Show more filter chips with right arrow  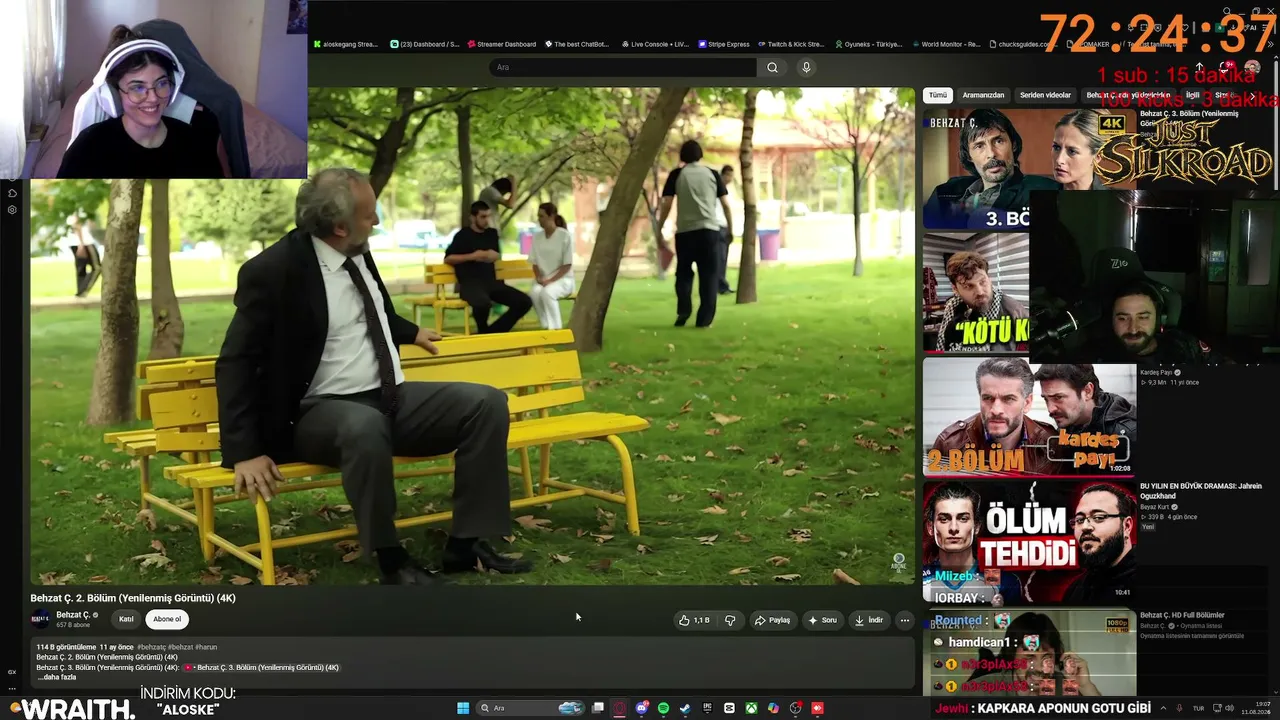[x=1252, y=95]
